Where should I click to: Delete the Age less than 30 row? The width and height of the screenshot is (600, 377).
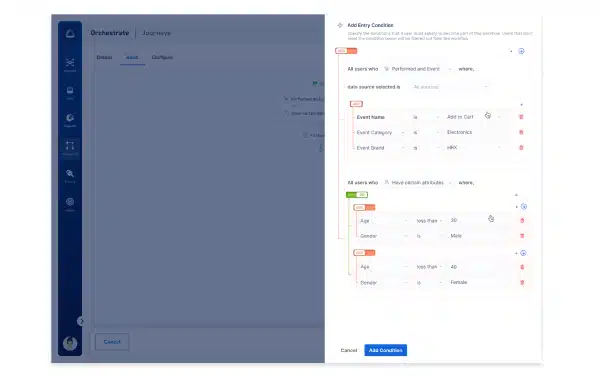click(x=522, y=220)
